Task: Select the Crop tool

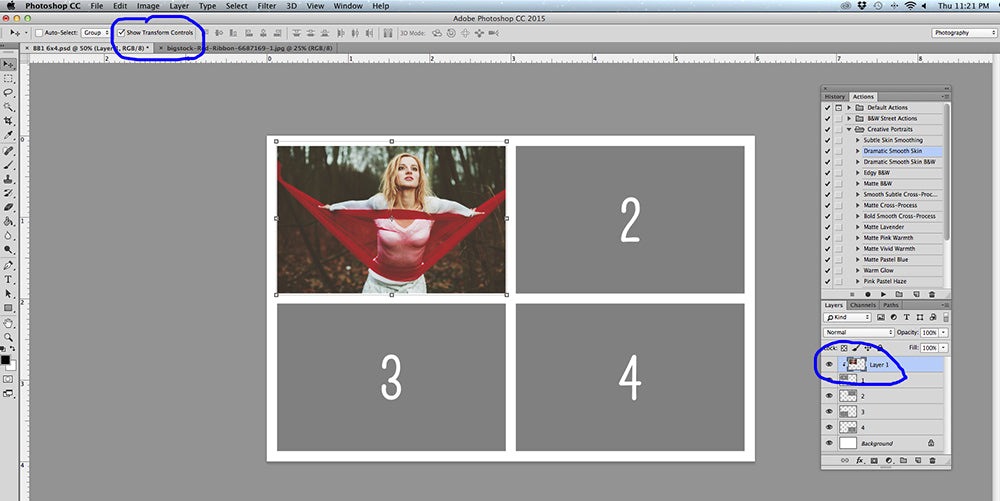Action: click(8, 120)
